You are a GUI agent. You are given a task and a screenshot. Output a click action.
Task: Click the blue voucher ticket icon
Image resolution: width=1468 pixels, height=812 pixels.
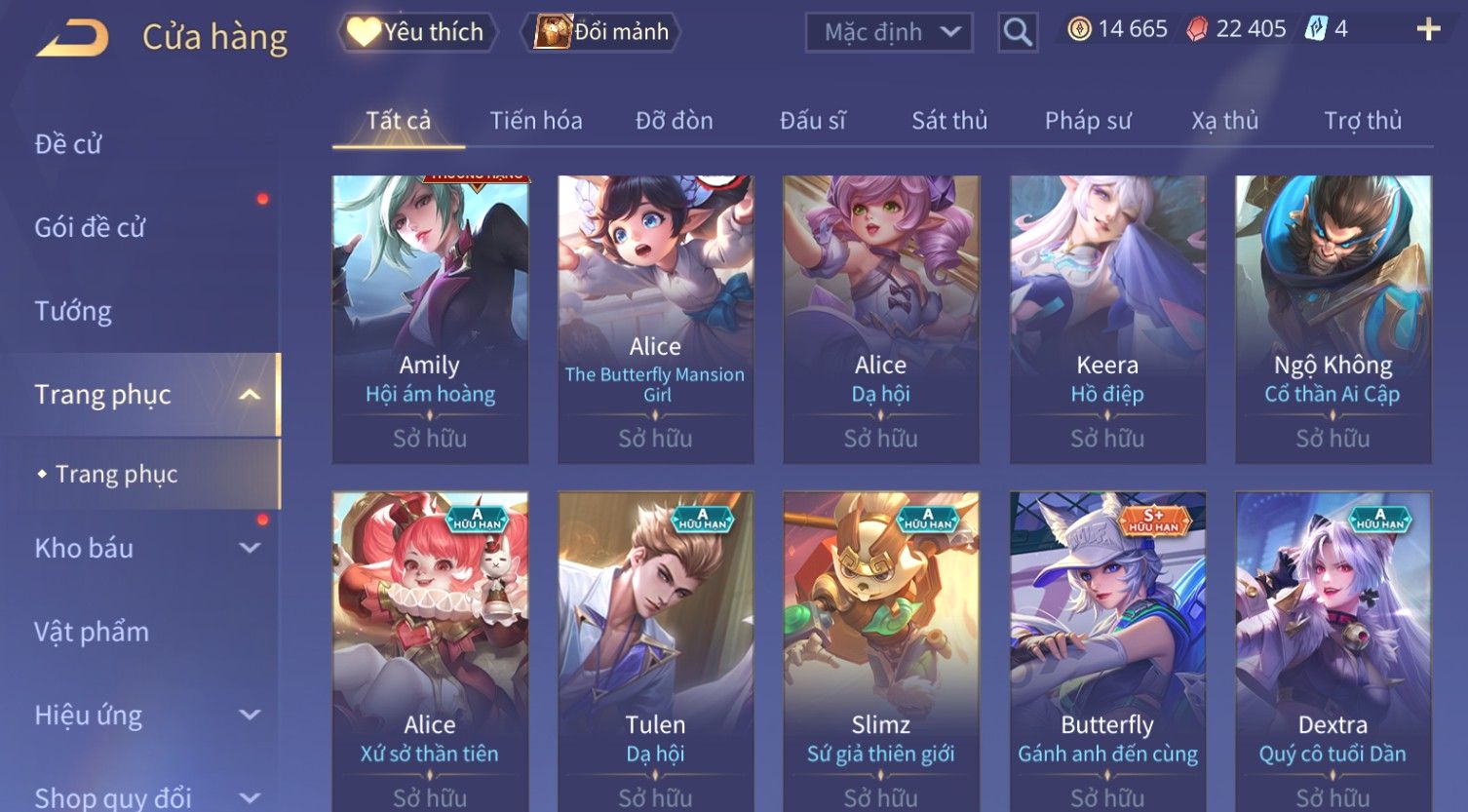pos(1316,28)
